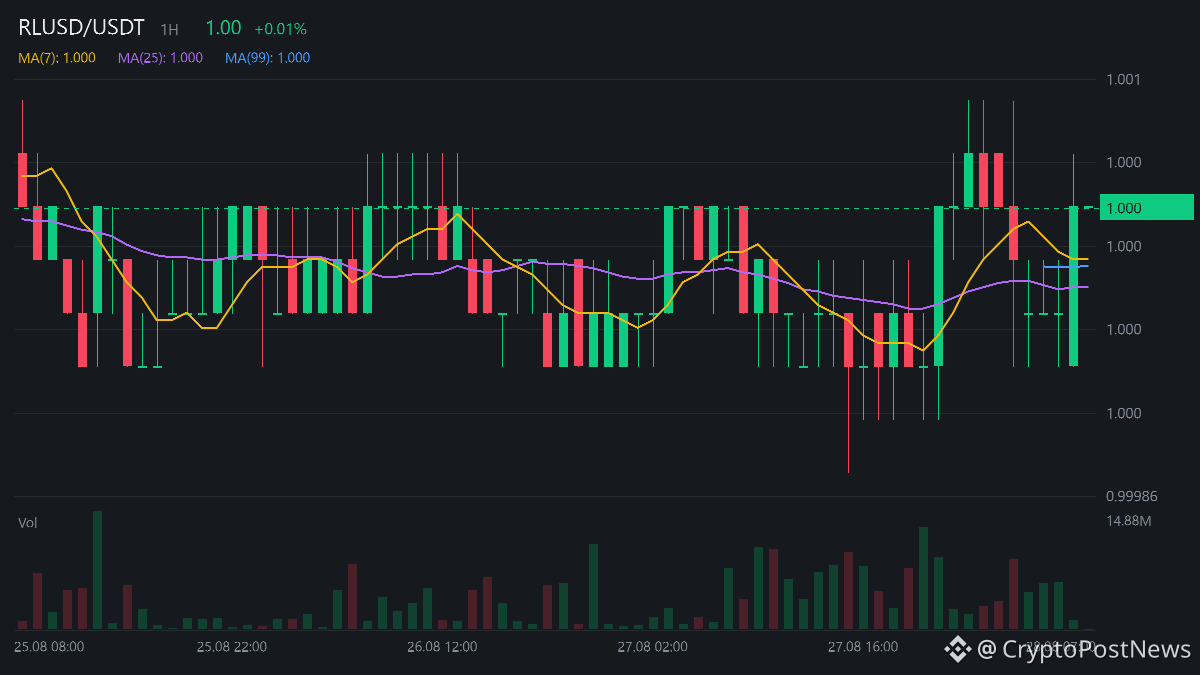Screen dimensions: 1200x675
Task: Click the 25.08 08:00 time label
Action: click(x=49, y=647)
